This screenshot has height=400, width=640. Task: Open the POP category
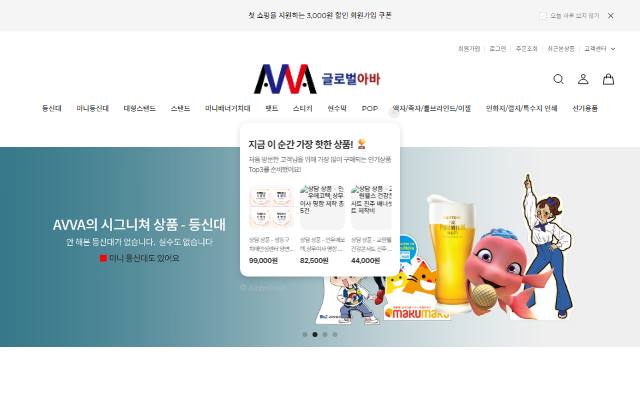point(369,108)
